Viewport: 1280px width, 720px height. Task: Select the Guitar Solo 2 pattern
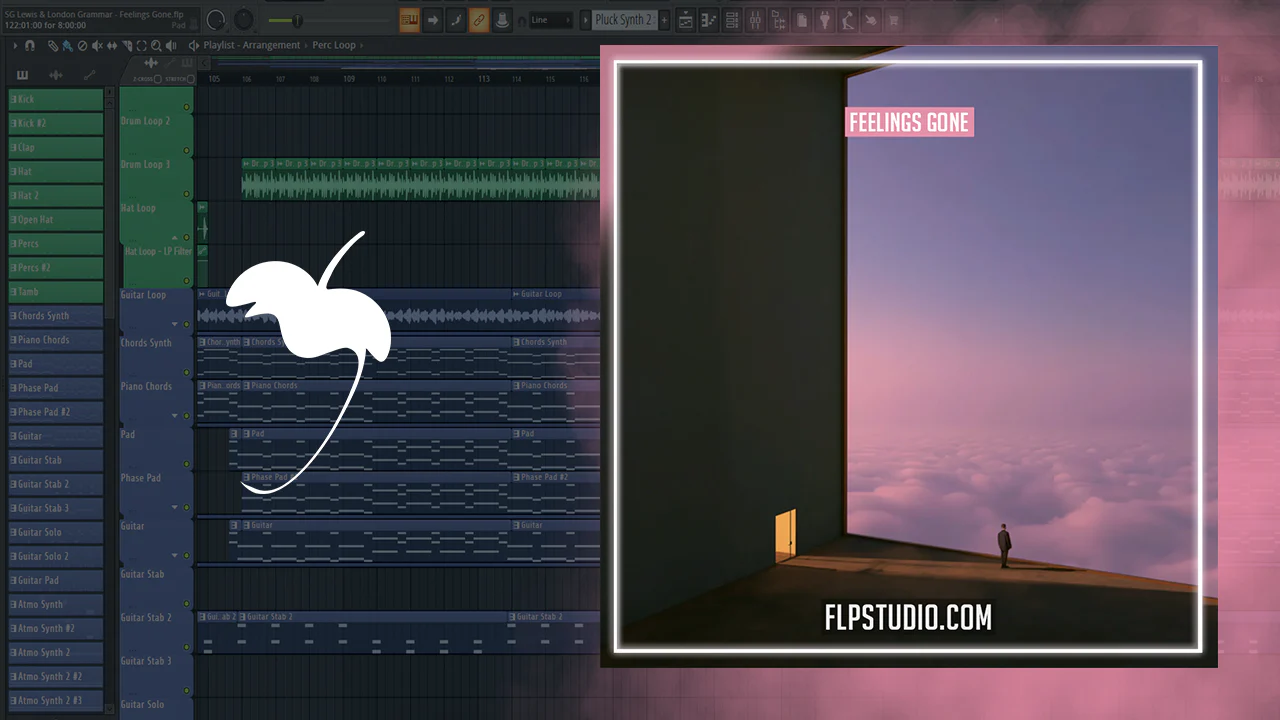(x=56, y=556)
